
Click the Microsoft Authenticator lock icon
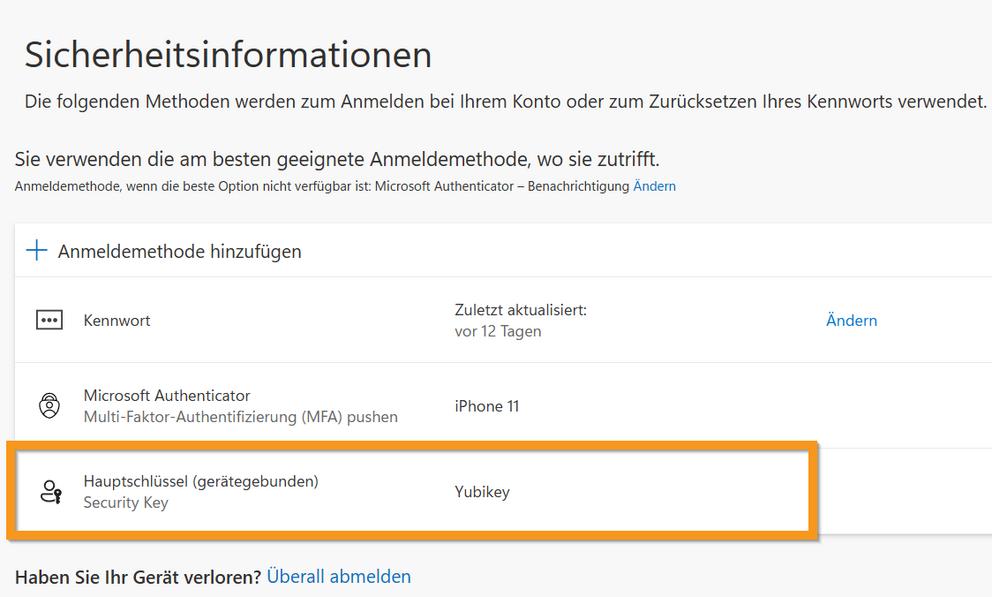coord(49,406)
